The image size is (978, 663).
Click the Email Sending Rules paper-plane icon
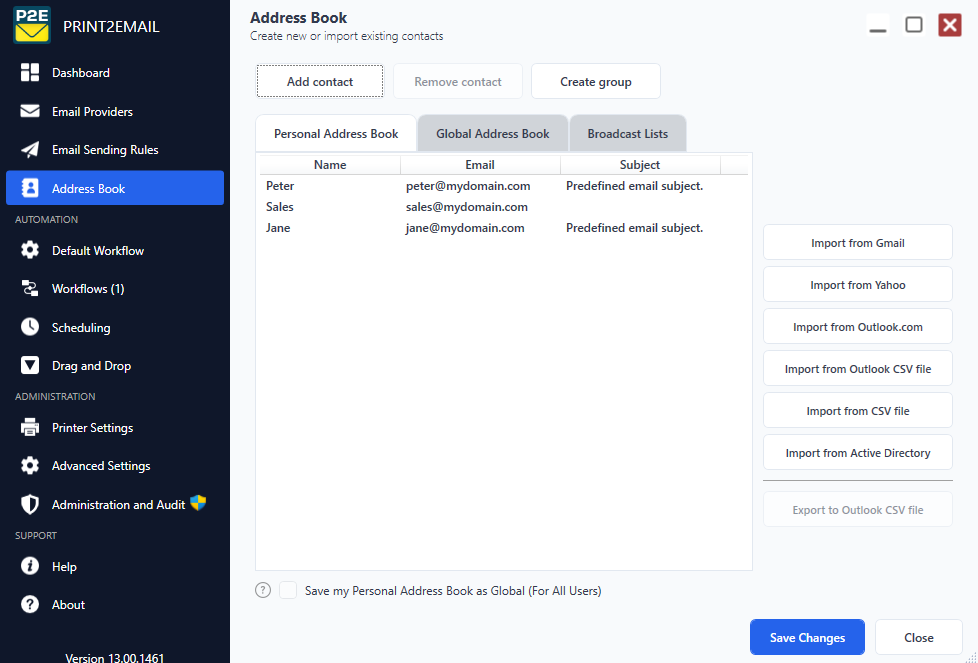click(x=29, y=150)
